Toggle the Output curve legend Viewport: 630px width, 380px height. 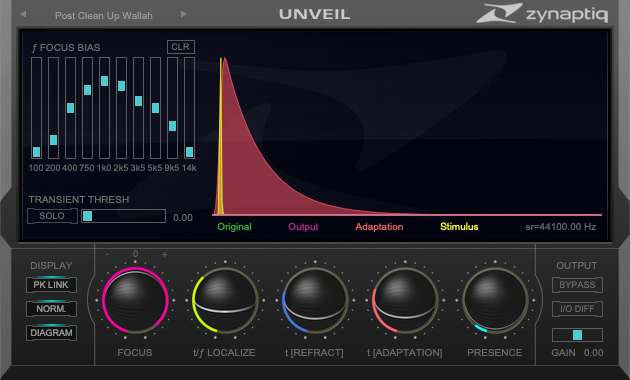(x=303, y=227)
